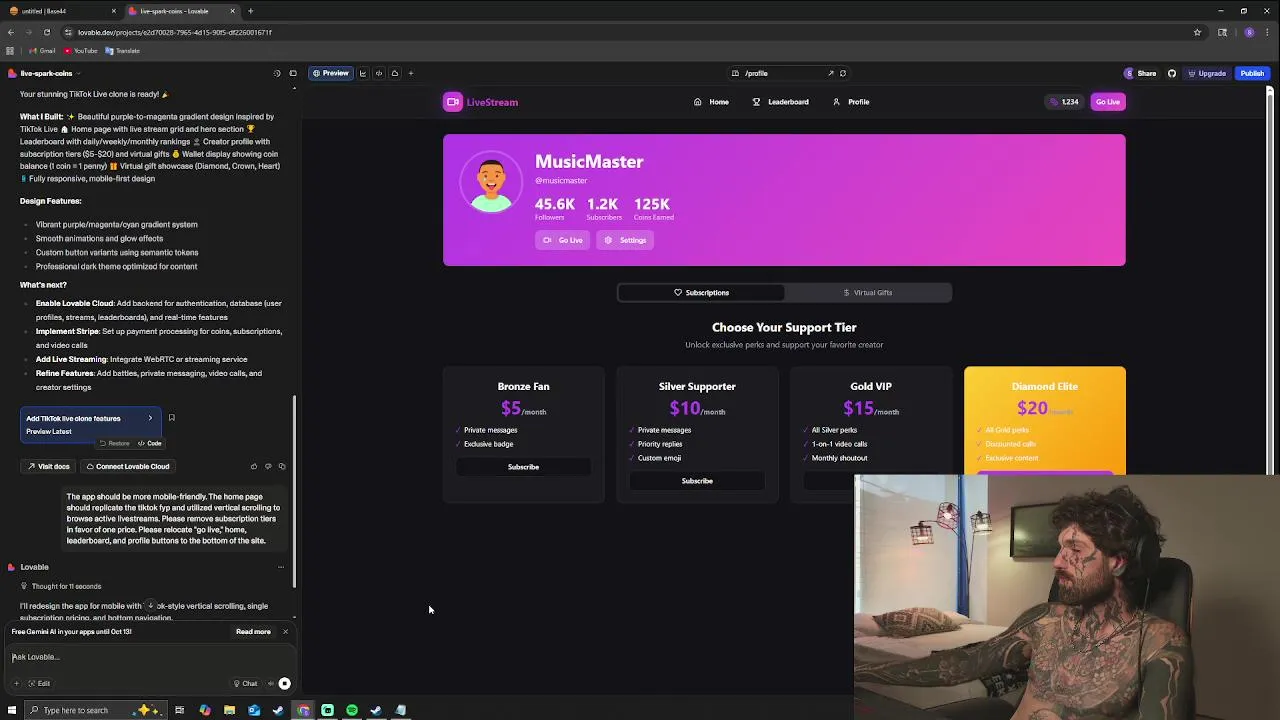
Task: Subscribe to the Silver Supporter tier
Action: point(697,481)
